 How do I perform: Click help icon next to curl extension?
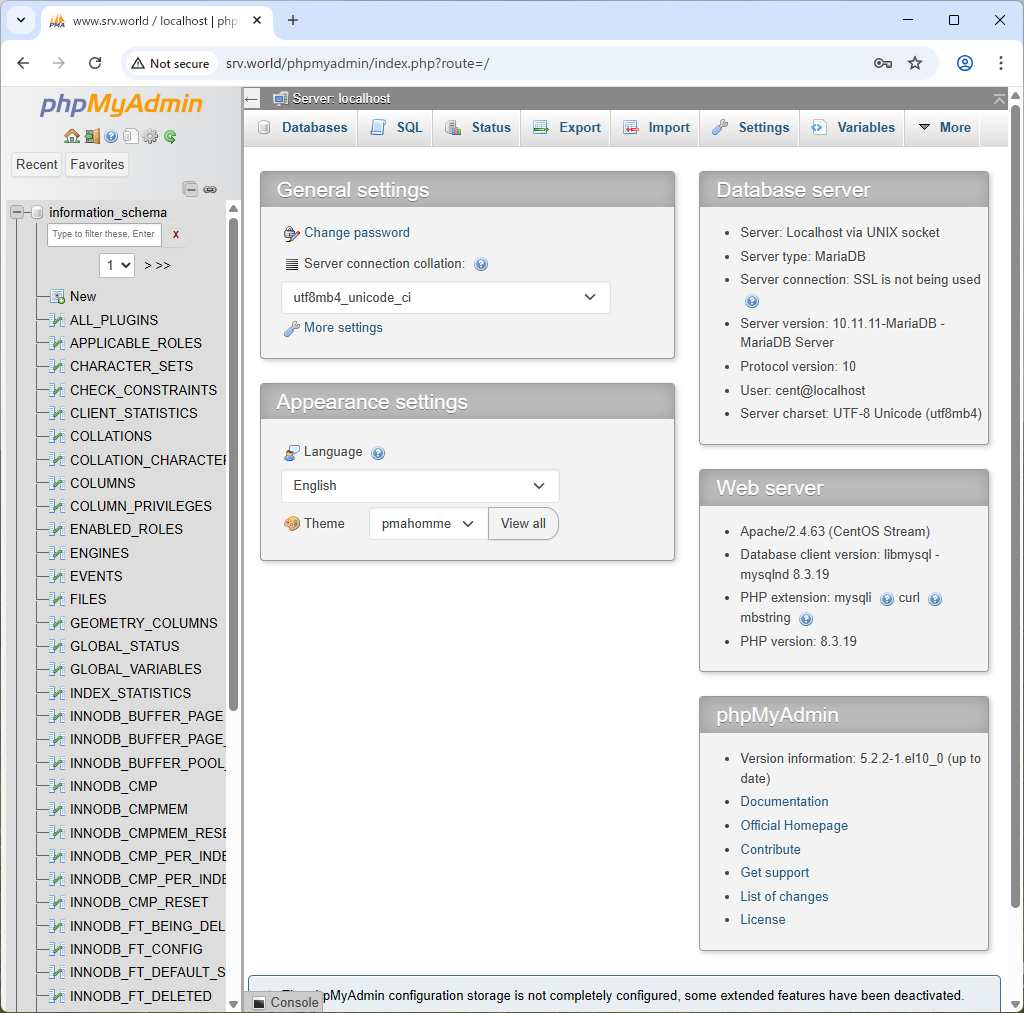[x=935, y=599]
